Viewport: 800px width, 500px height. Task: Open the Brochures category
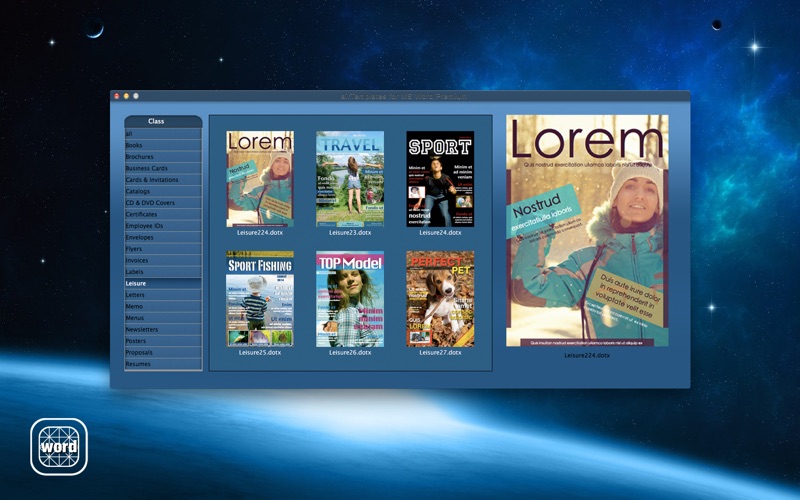(x=163, y=157)
